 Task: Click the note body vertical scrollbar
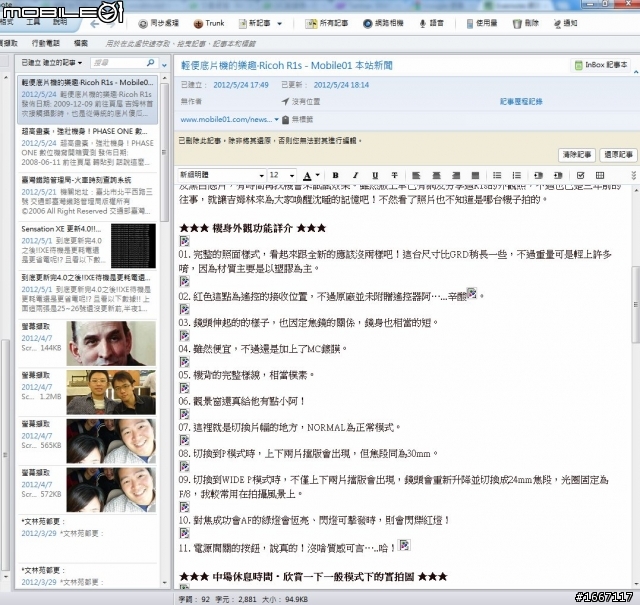pos(635,304)
